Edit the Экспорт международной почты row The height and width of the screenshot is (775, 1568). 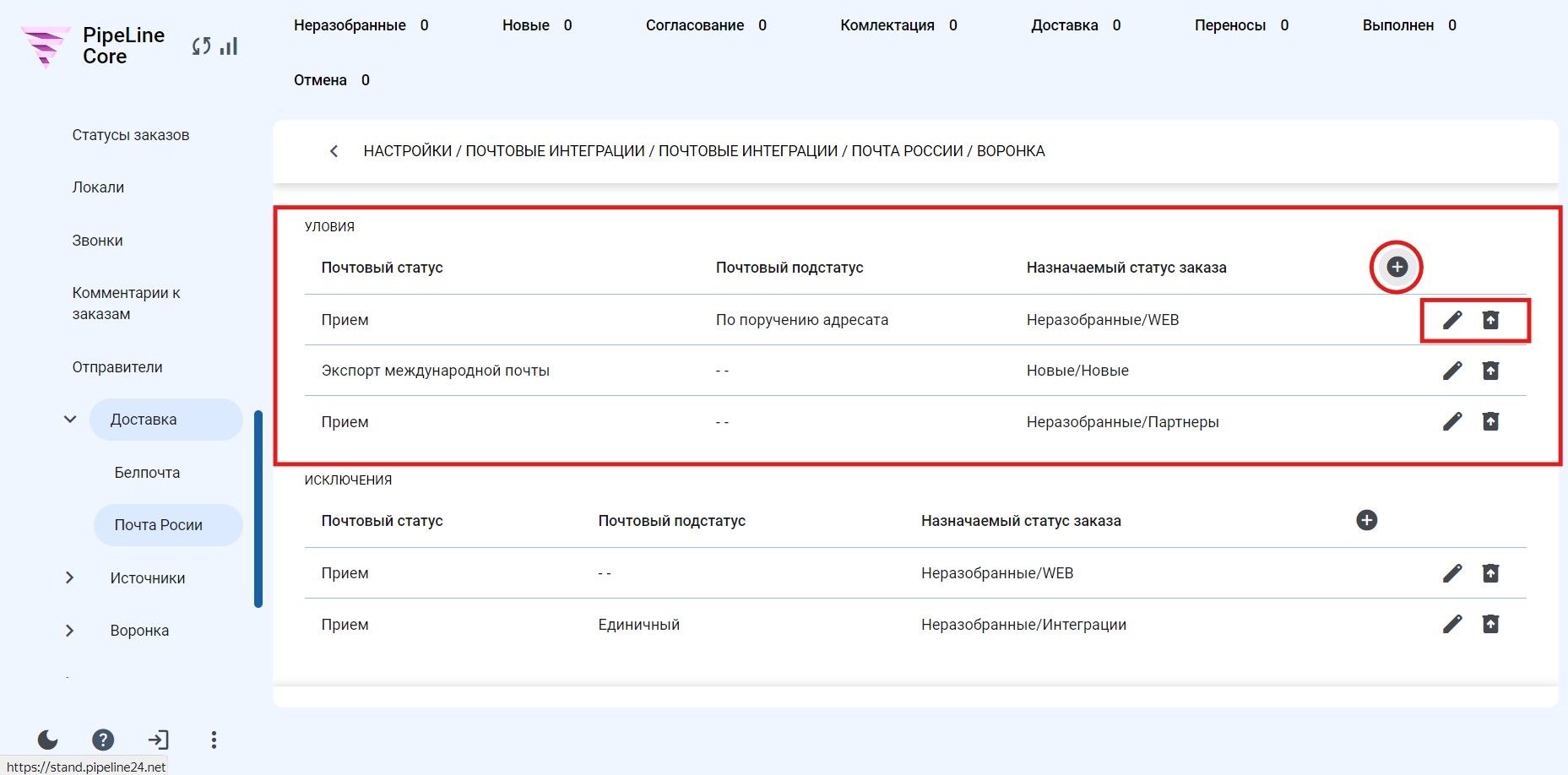pos(1451,371)
